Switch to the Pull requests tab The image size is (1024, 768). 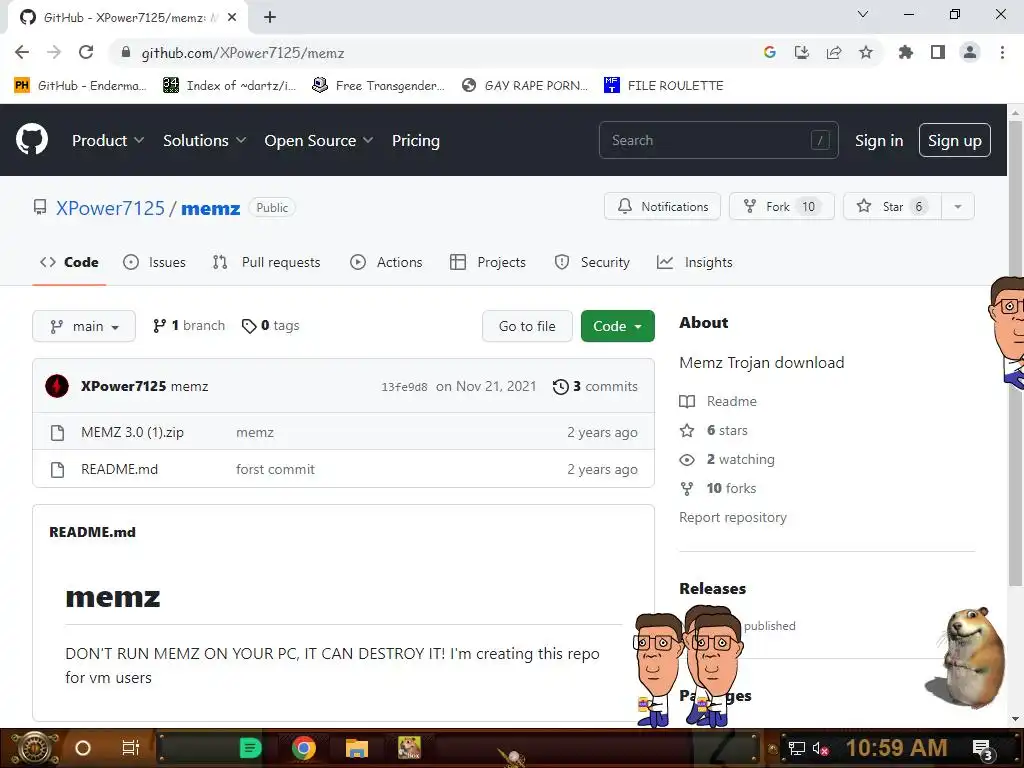[x=266, y=262]
